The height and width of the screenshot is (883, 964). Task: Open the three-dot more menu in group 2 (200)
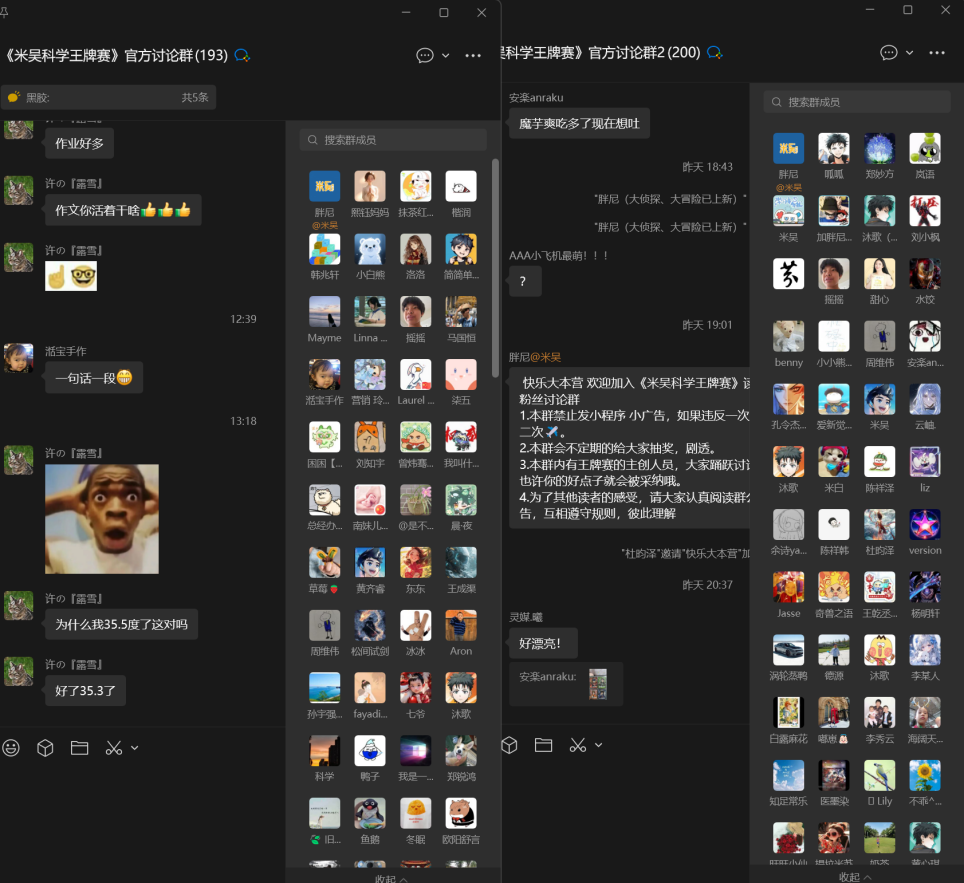point(937,52)
